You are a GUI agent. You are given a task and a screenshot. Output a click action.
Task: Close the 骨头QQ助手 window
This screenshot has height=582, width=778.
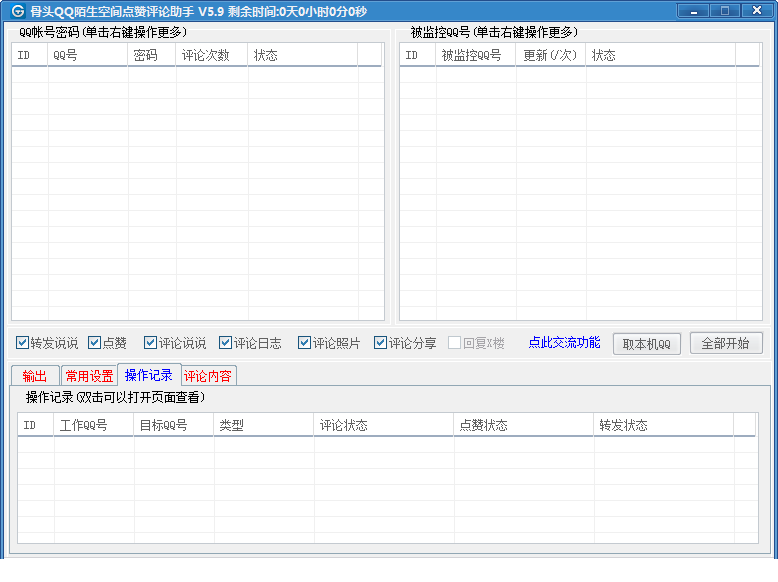point(757,10)
